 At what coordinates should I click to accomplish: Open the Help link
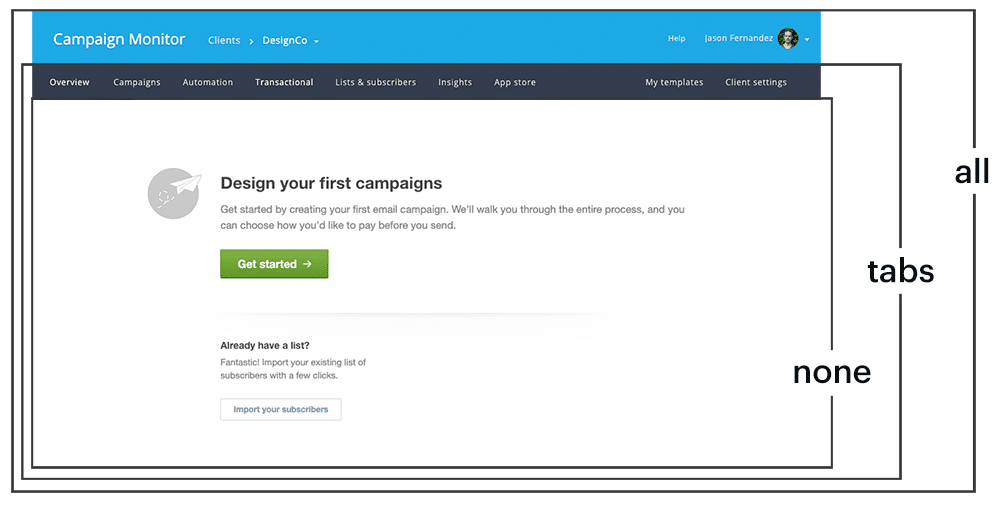(x=677, y=39)
